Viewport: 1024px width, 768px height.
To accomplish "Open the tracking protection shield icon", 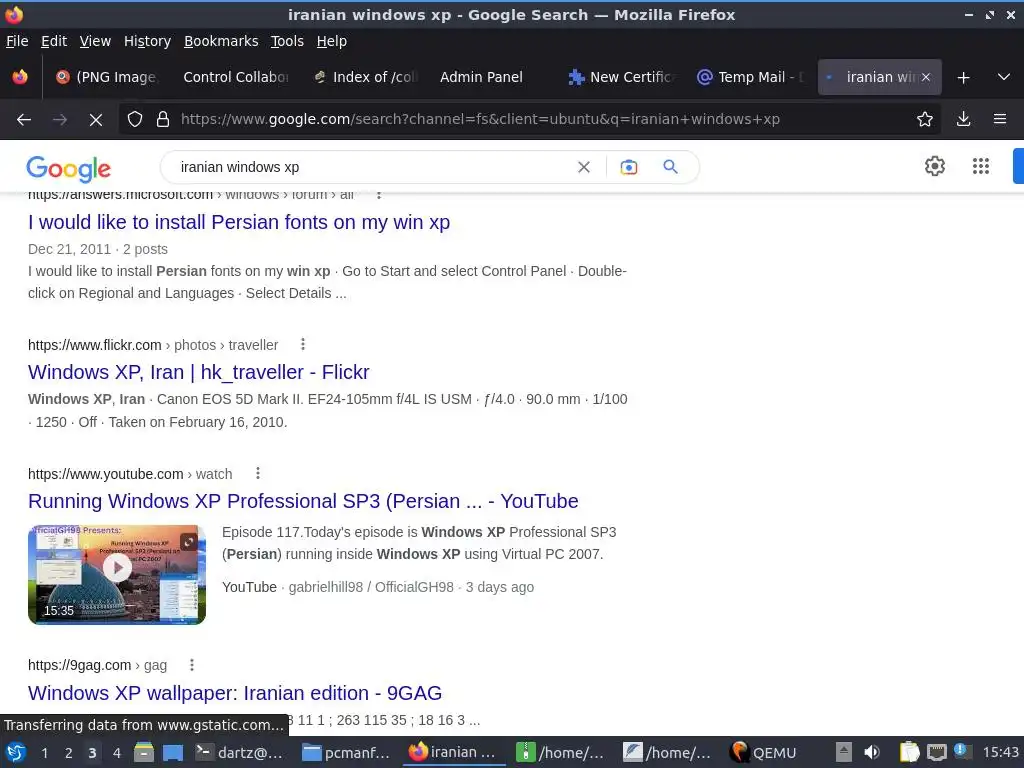I will click(135, 119).
